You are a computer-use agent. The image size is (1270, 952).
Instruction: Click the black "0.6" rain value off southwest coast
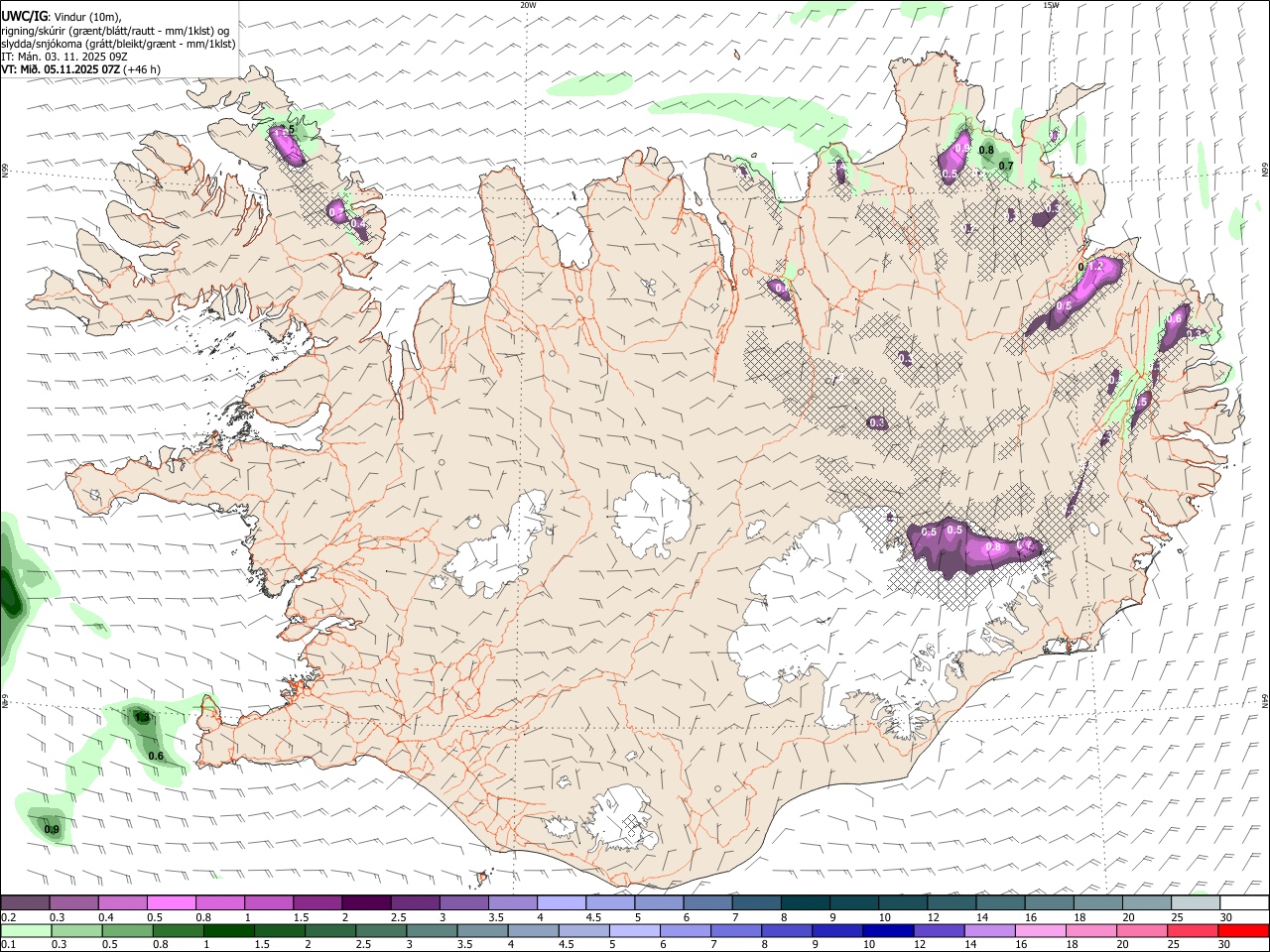coord(156,756)
